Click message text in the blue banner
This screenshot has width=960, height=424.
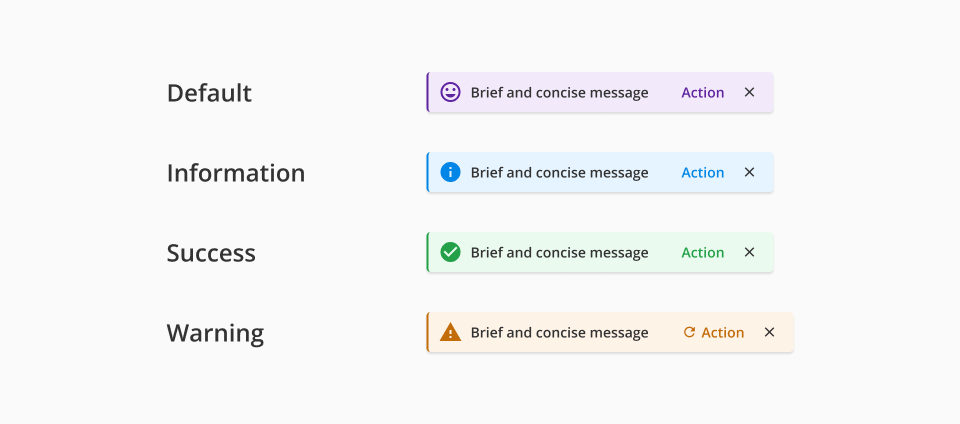pyautogui.click(x=559, y=172)
